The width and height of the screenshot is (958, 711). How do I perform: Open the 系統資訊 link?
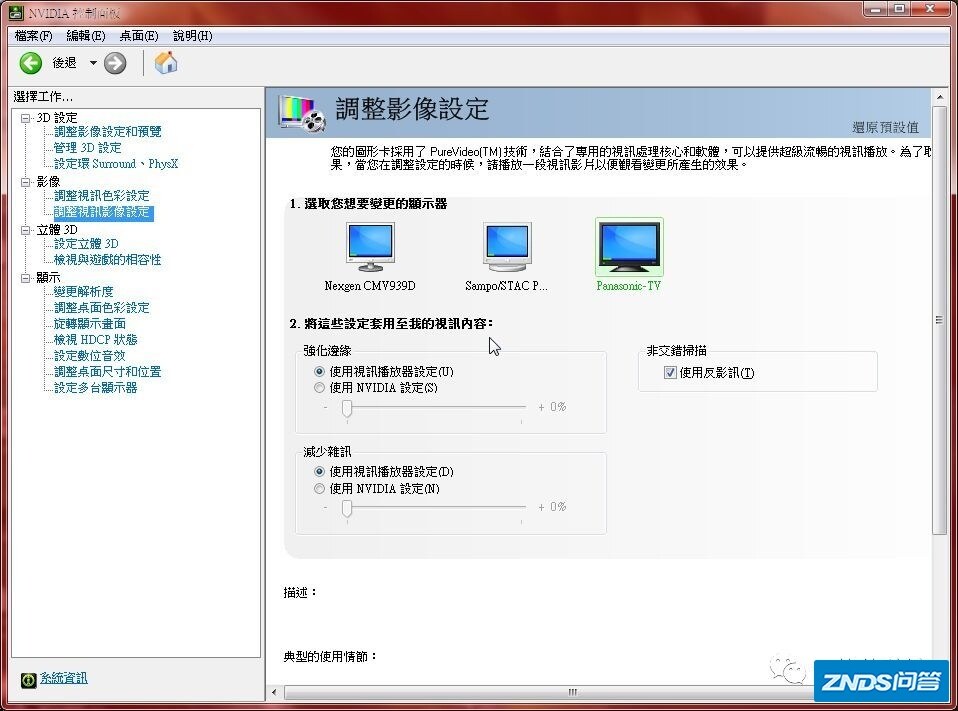tap(64, 678)
